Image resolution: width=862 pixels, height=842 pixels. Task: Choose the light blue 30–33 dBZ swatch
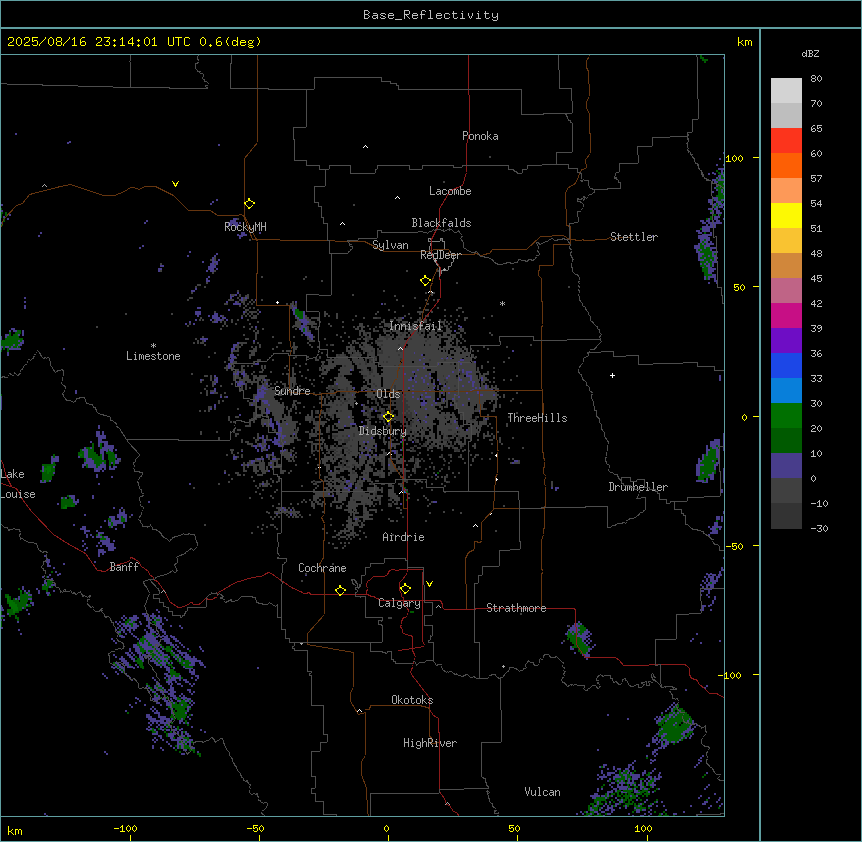[786, 391]
